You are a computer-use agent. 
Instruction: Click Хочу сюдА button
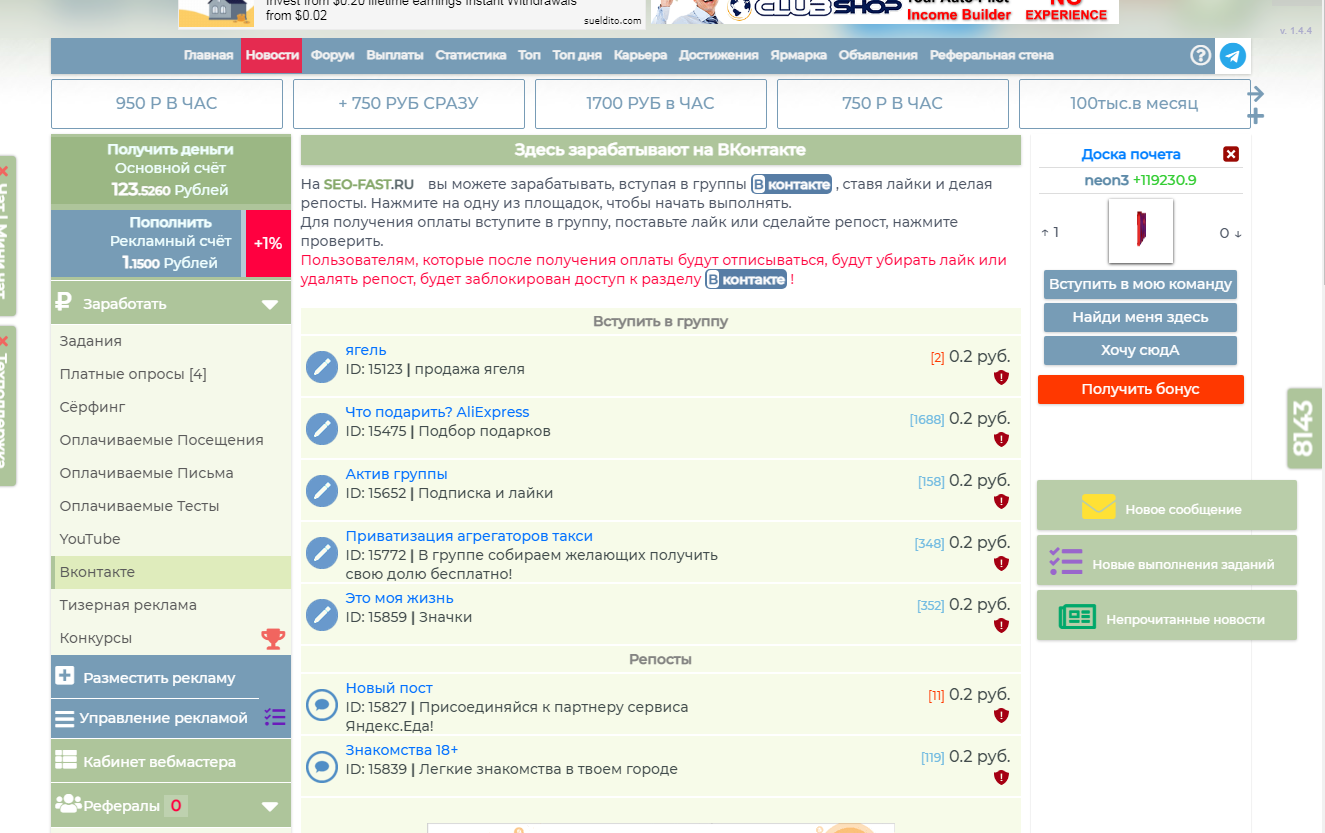(x=1140, y=350)
